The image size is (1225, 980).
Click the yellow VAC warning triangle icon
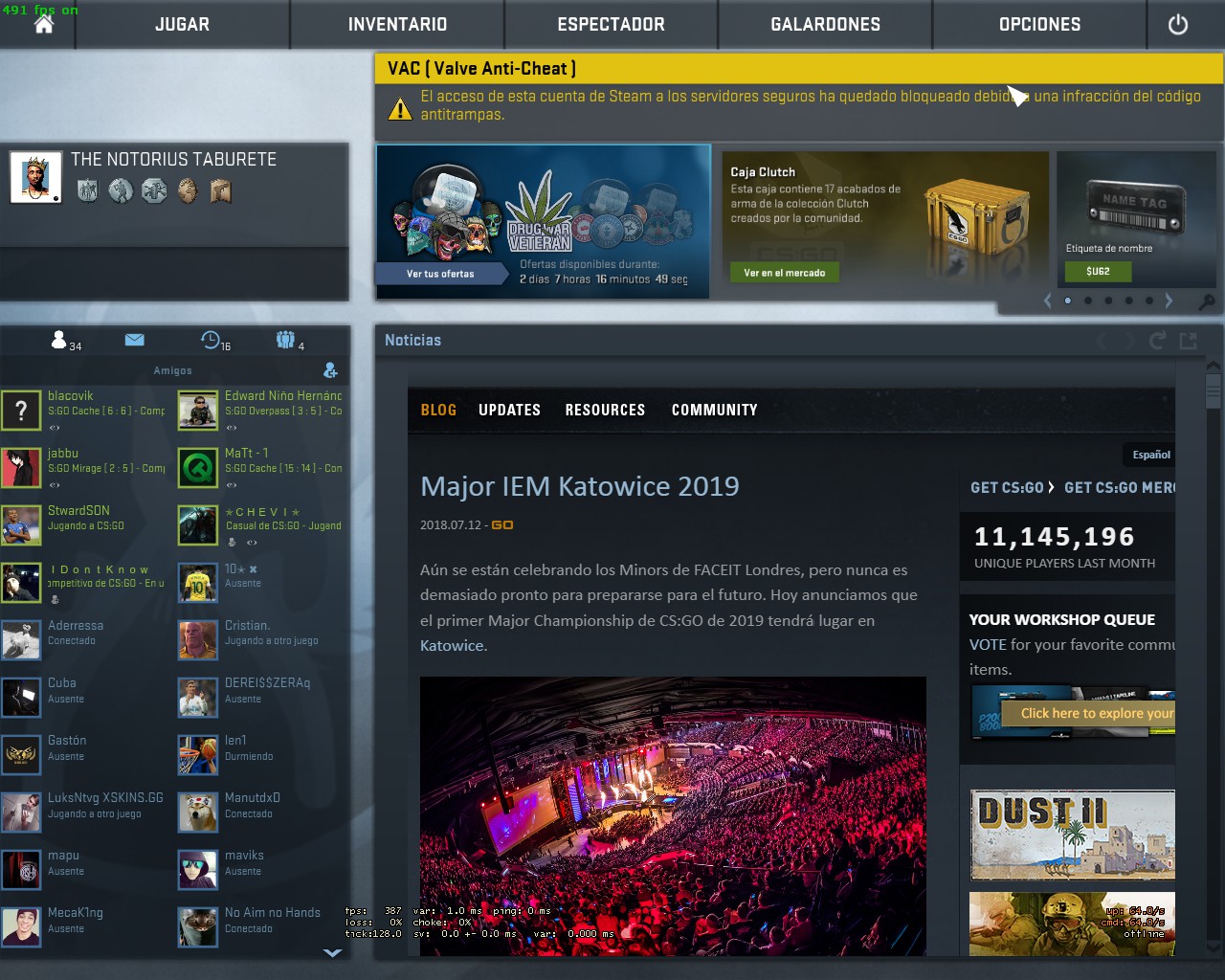coord(400,107)
